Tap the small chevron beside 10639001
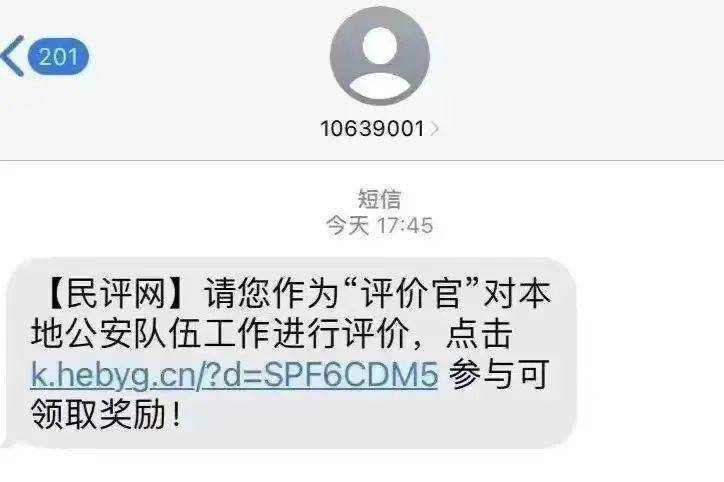Viewport: 724px width, 482px height. pyautogui.click(x=434, y=129)
